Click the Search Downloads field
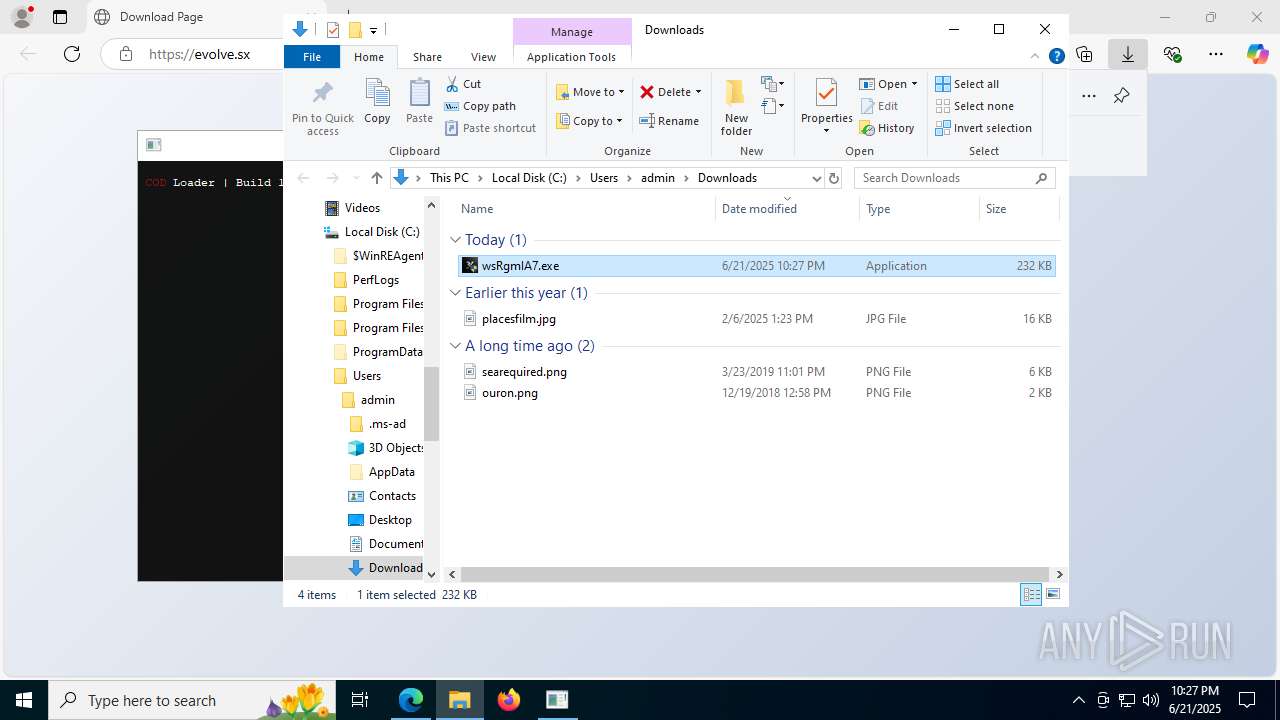The width and height of the screenshot is (1280, 720). point(954,178)
